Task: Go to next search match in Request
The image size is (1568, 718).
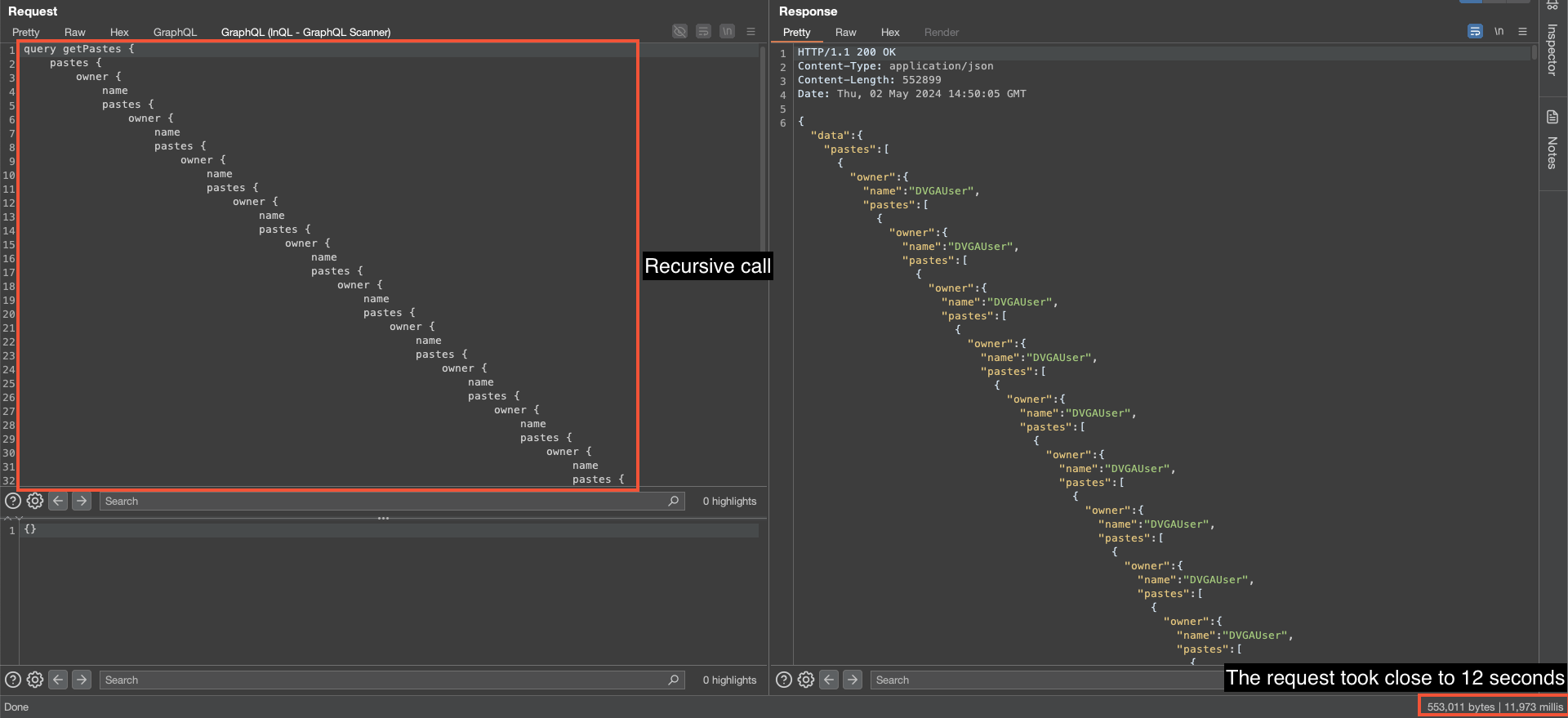Action: click(82, 501)
